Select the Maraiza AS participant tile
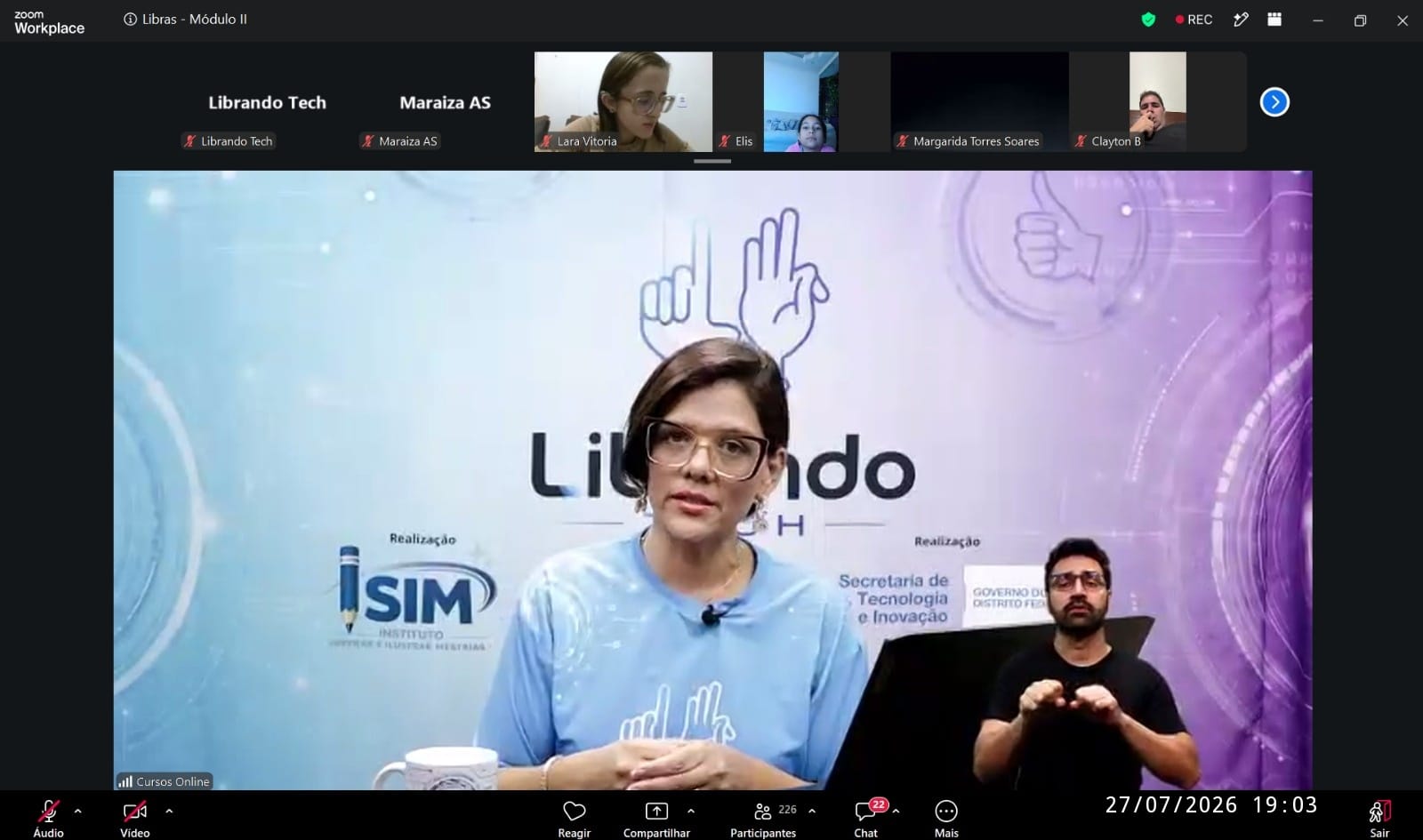 445,101
